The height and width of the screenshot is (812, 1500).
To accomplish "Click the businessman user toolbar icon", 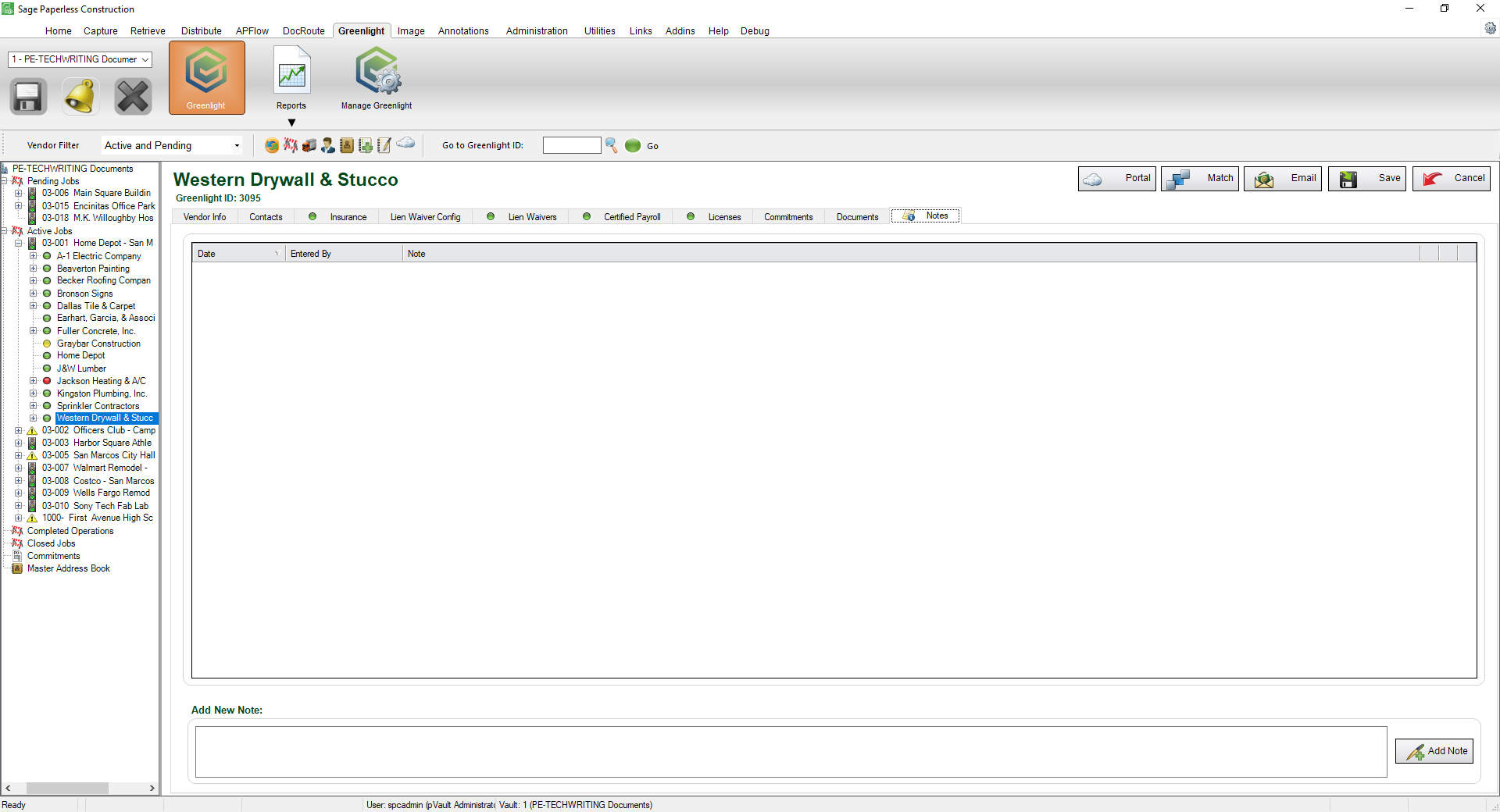I will tap(328, 145).
